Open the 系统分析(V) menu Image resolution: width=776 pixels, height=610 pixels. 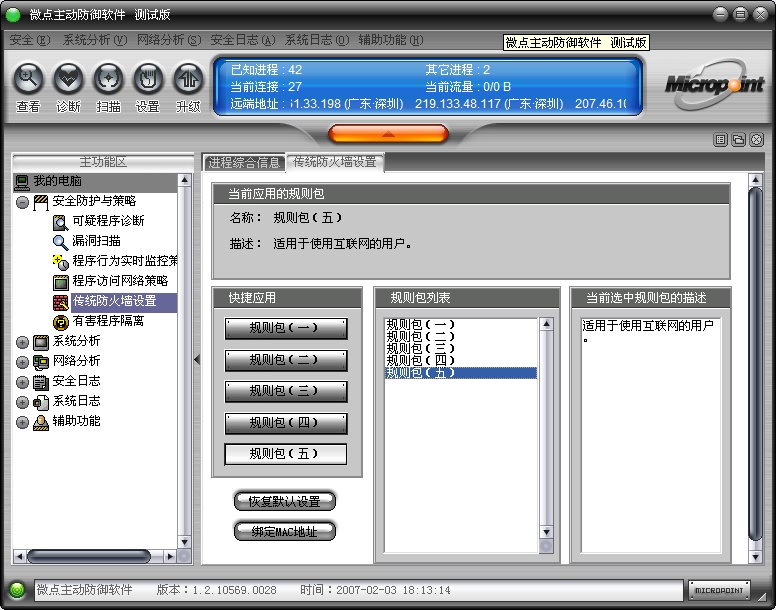(95, 40)
